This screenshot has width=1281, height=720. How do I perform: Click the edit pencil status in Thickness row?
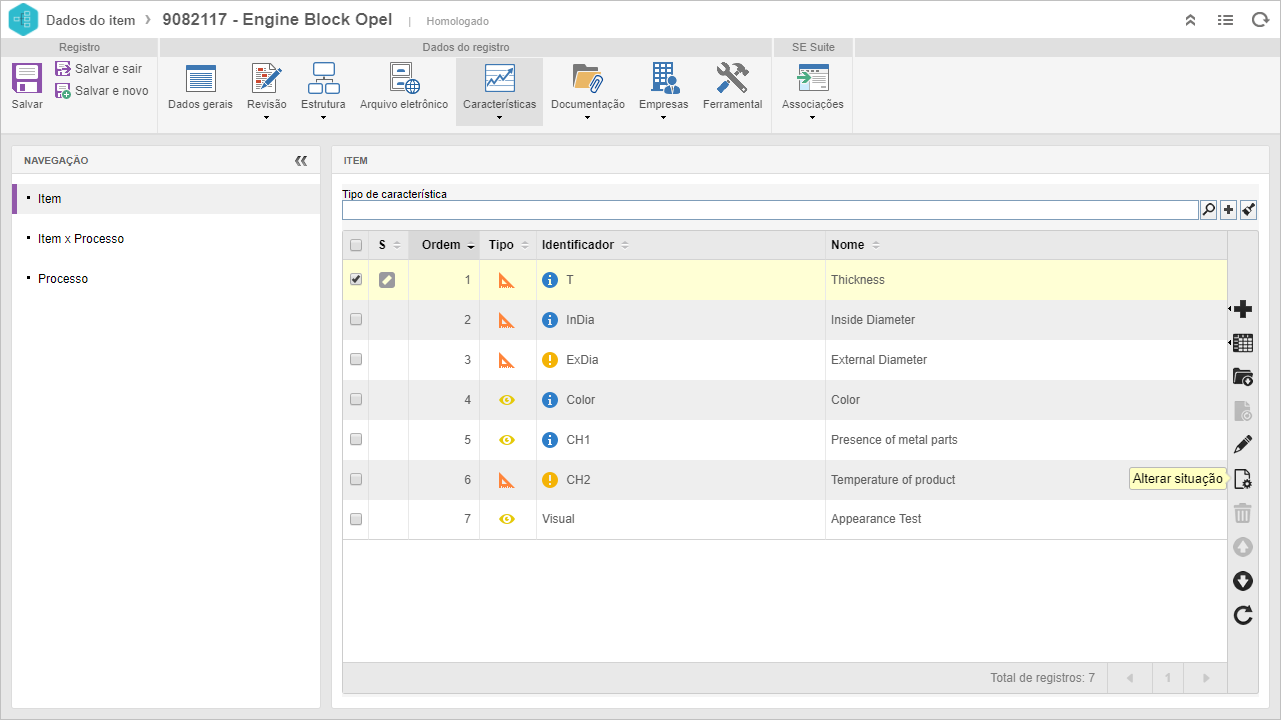[387, 280]
